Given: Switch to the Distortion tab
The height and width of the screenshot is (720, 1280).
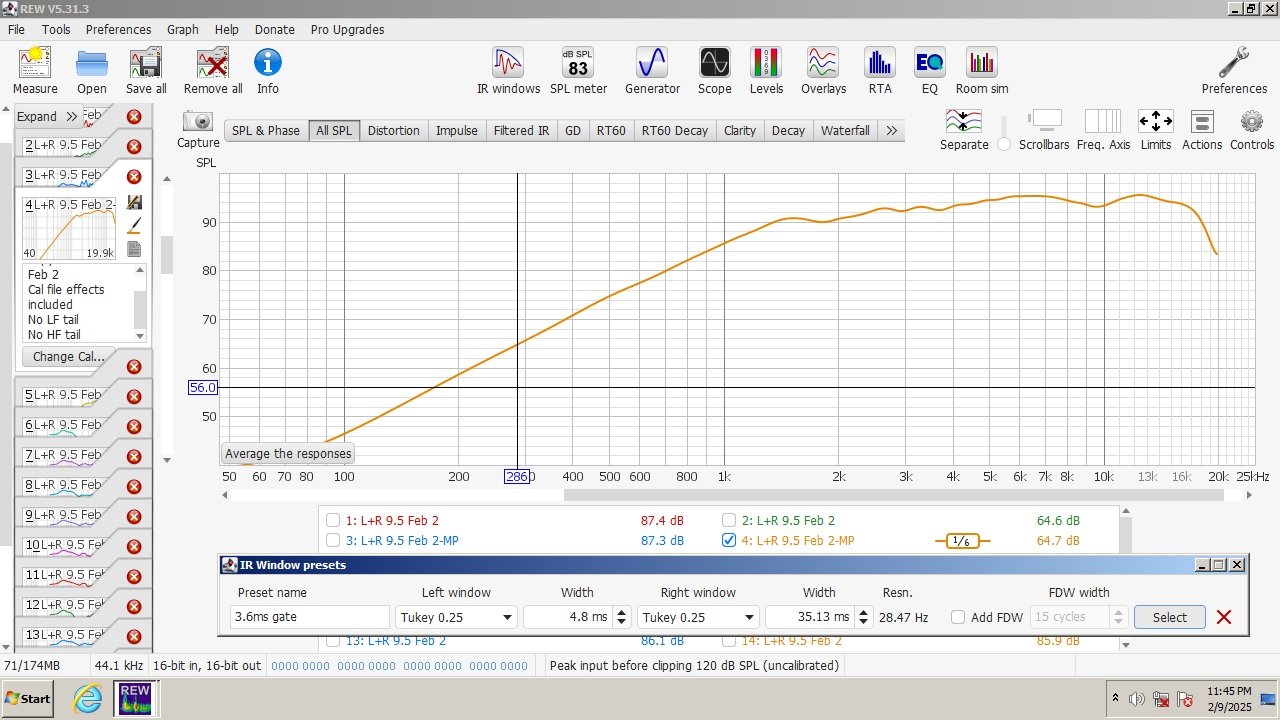Looking at the screenshot, I should [x=393, y=130].
